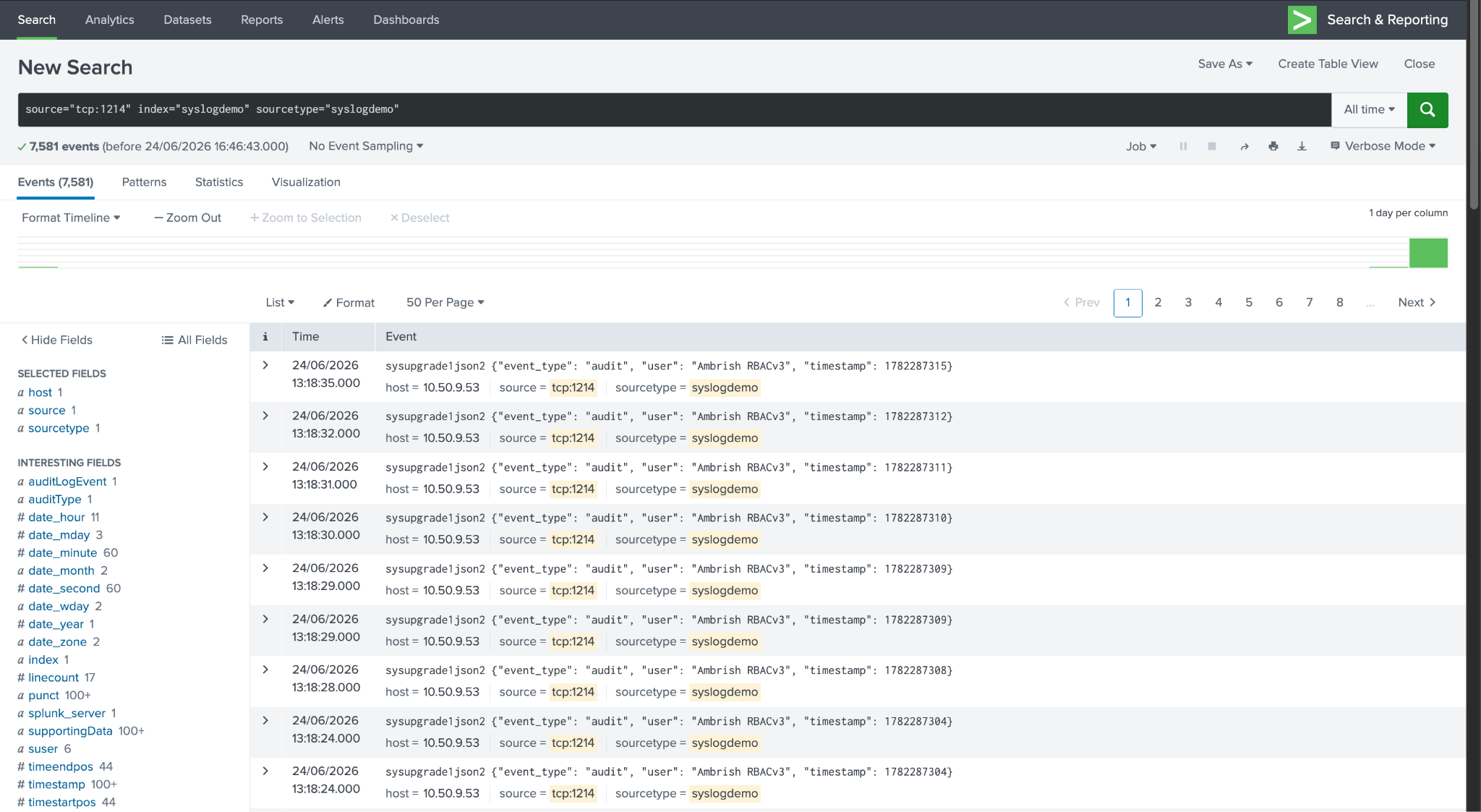1481x812 pixels.
Task: Go to the Next results page
Action: tap(1417, 302)
